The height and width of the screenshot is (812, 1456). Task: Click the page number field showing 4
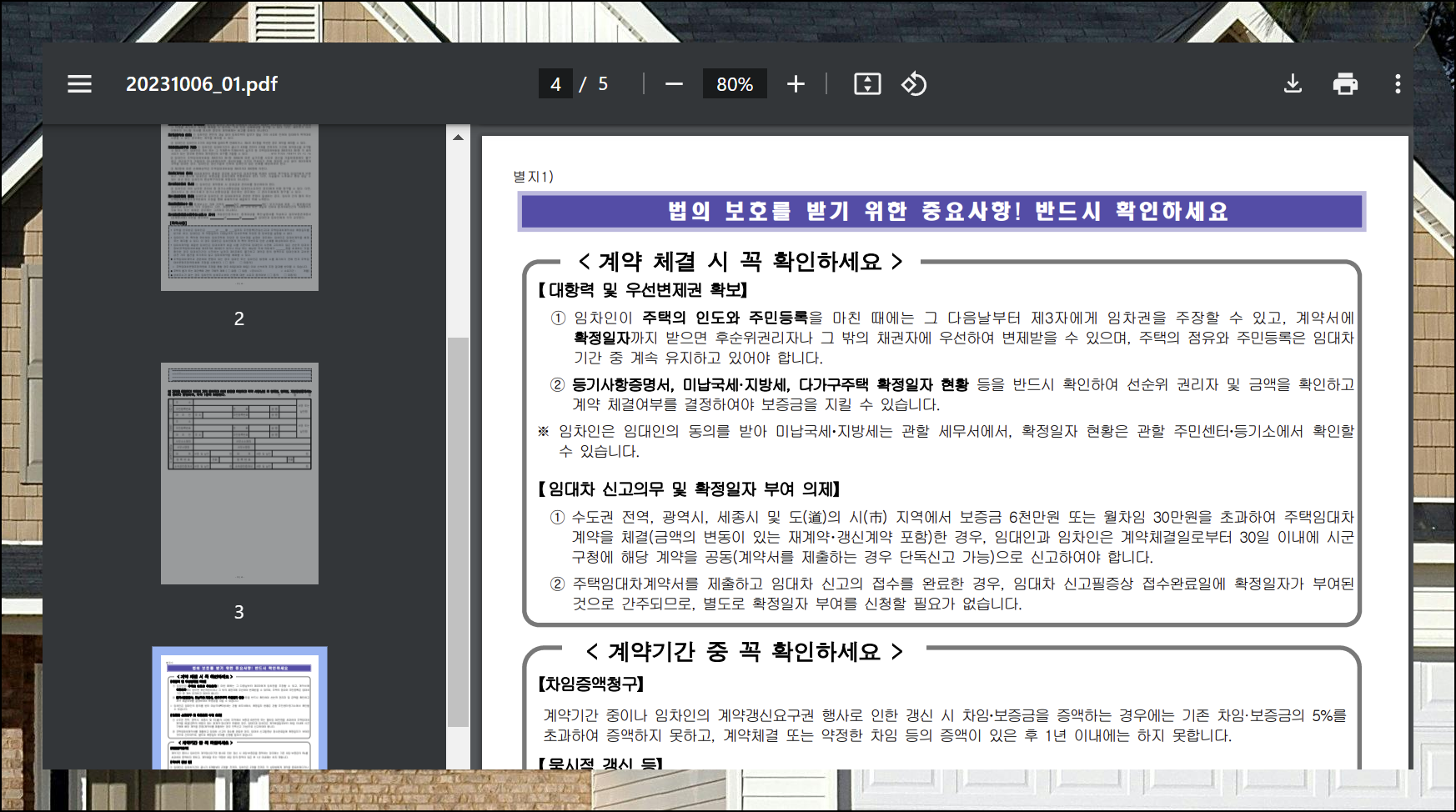(555, 84)
